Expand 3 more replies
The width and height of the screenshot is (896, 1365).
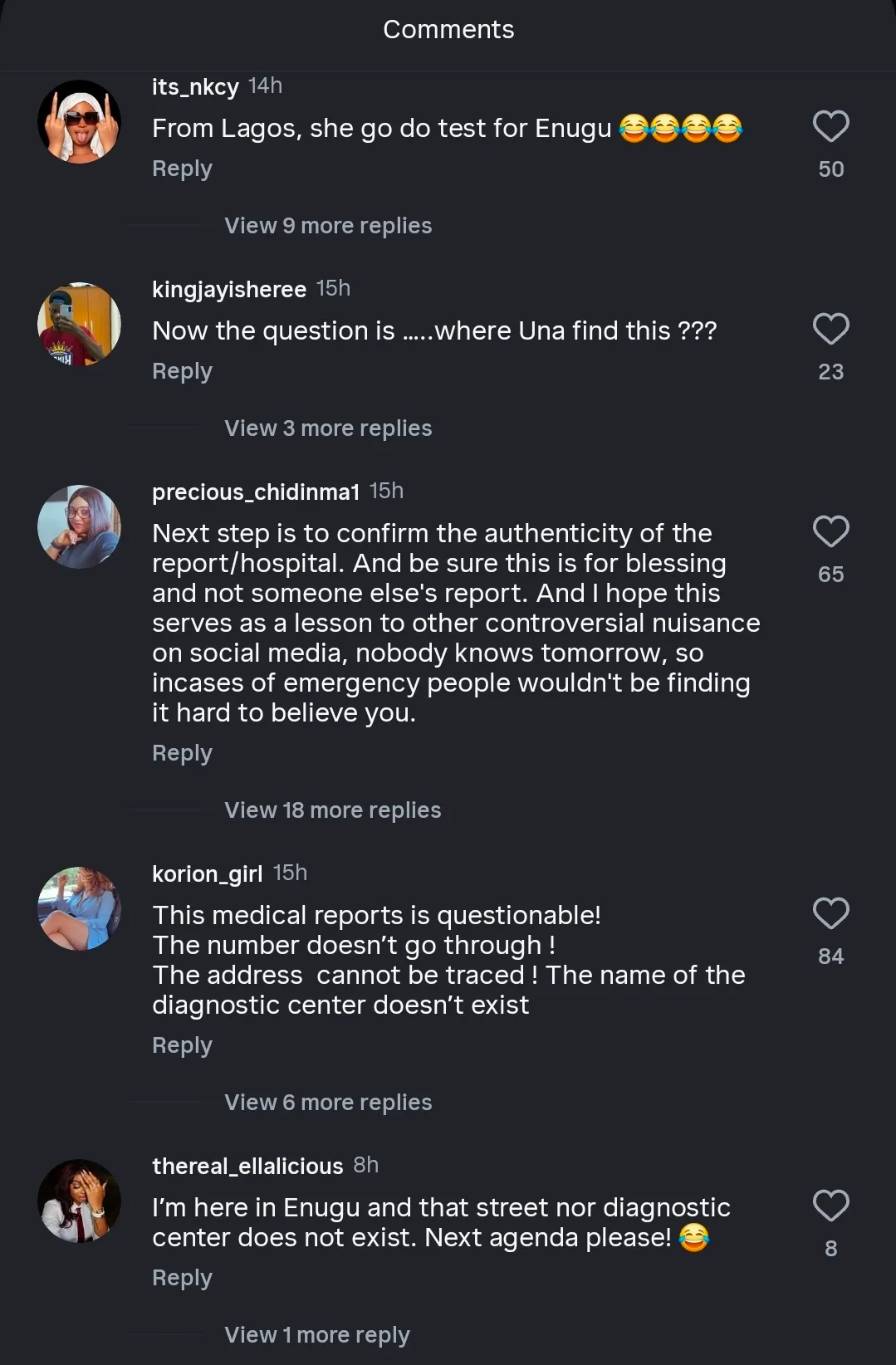pos(328,428)
